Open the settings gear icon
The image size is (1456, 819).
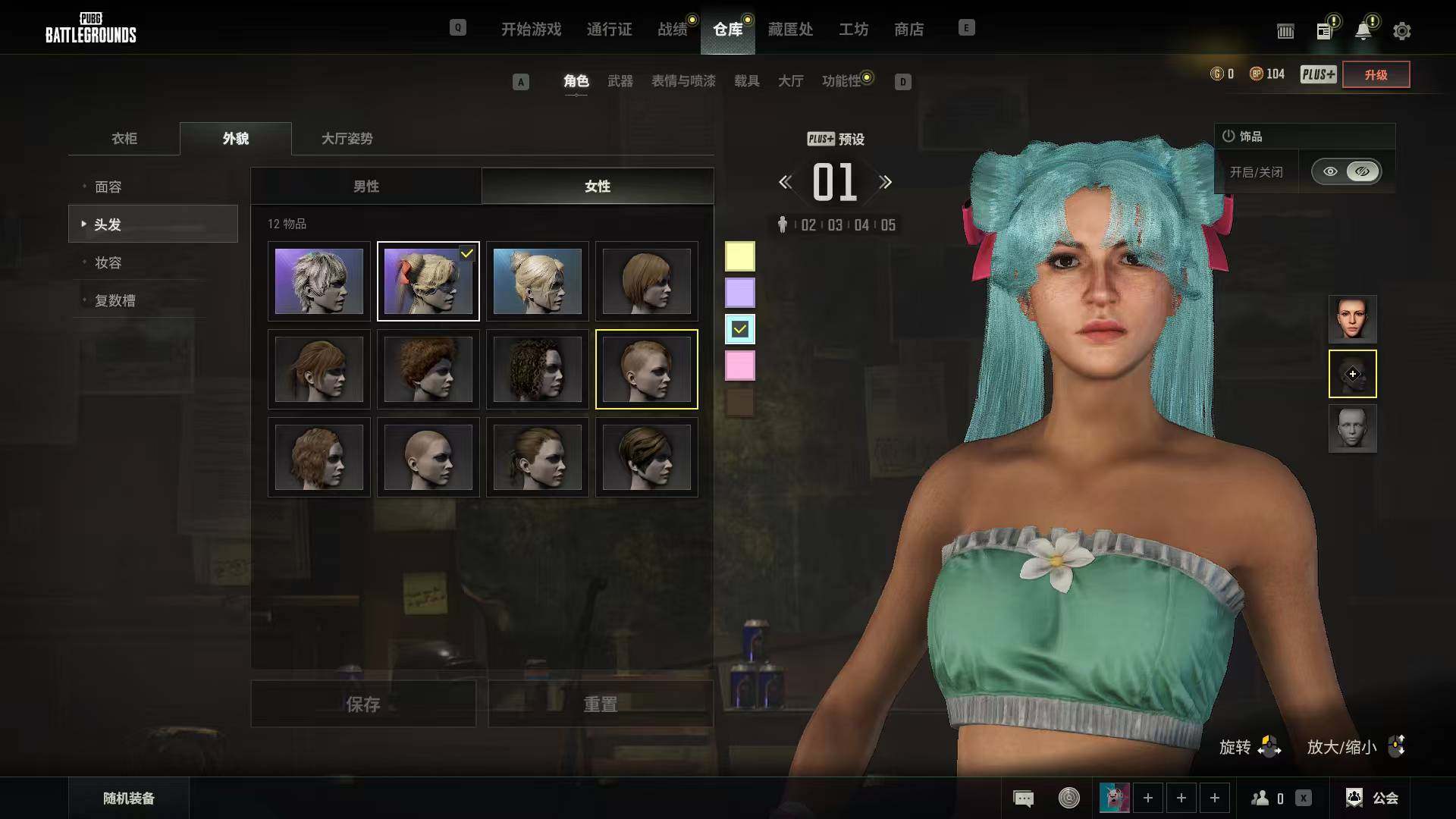pyautogui.click(x=1401, y=31)
